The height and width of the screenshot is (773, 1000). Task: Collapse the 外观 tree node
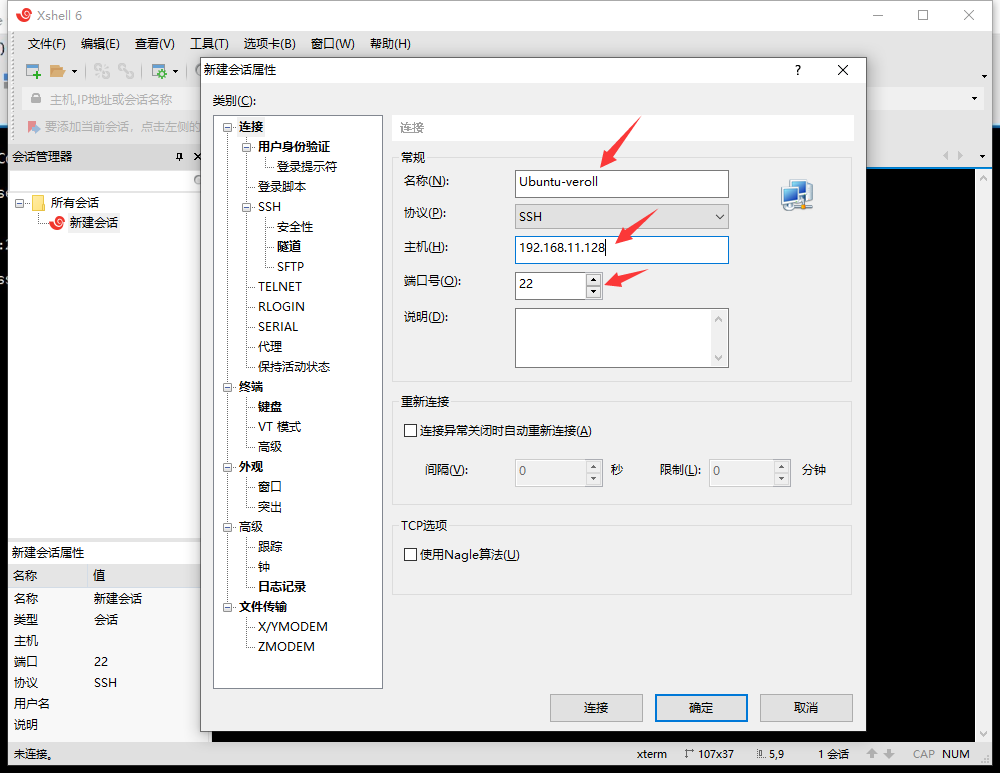click(x=227, y=467)
